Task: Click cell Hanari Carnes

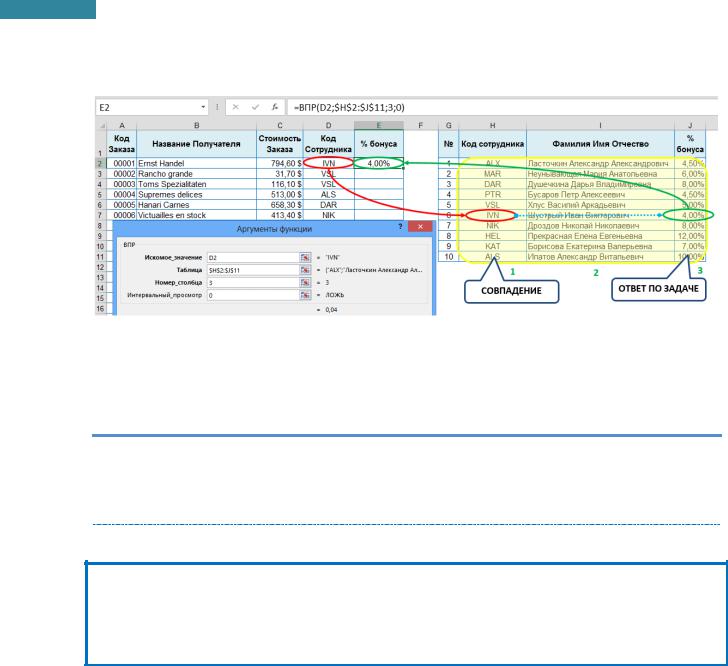Action: click(x=196, y=205)
